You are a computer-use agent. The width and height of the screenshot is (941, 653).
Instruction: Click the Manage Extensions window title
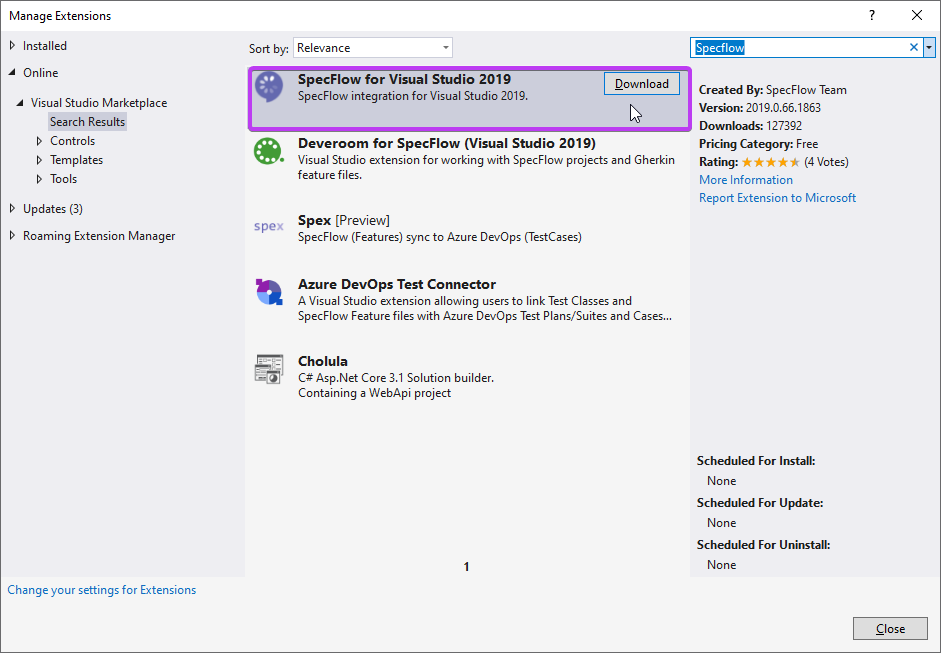(x=60, y=16)
